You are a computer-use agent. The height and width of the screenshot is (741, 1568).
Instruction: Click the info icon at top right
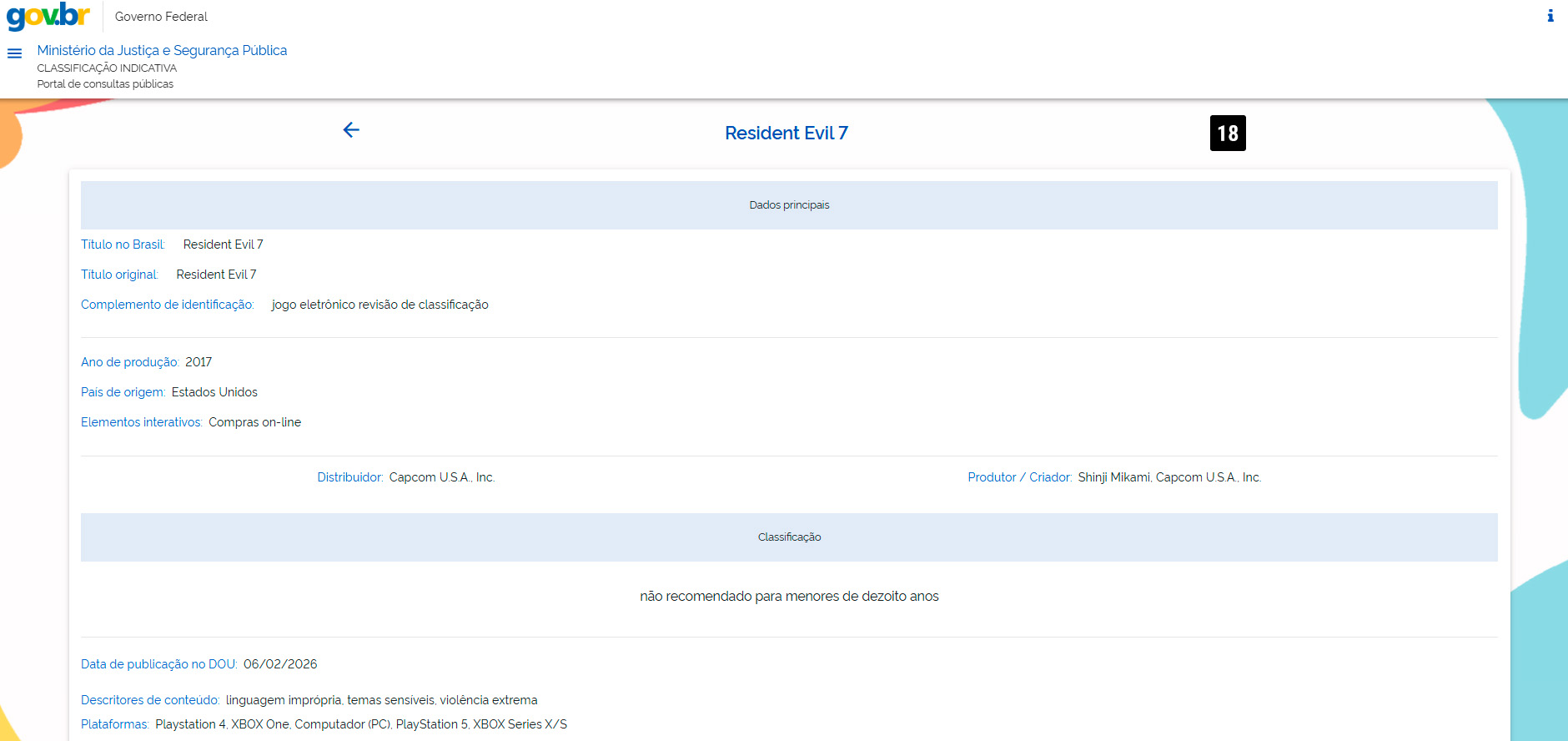[1550, 16]
